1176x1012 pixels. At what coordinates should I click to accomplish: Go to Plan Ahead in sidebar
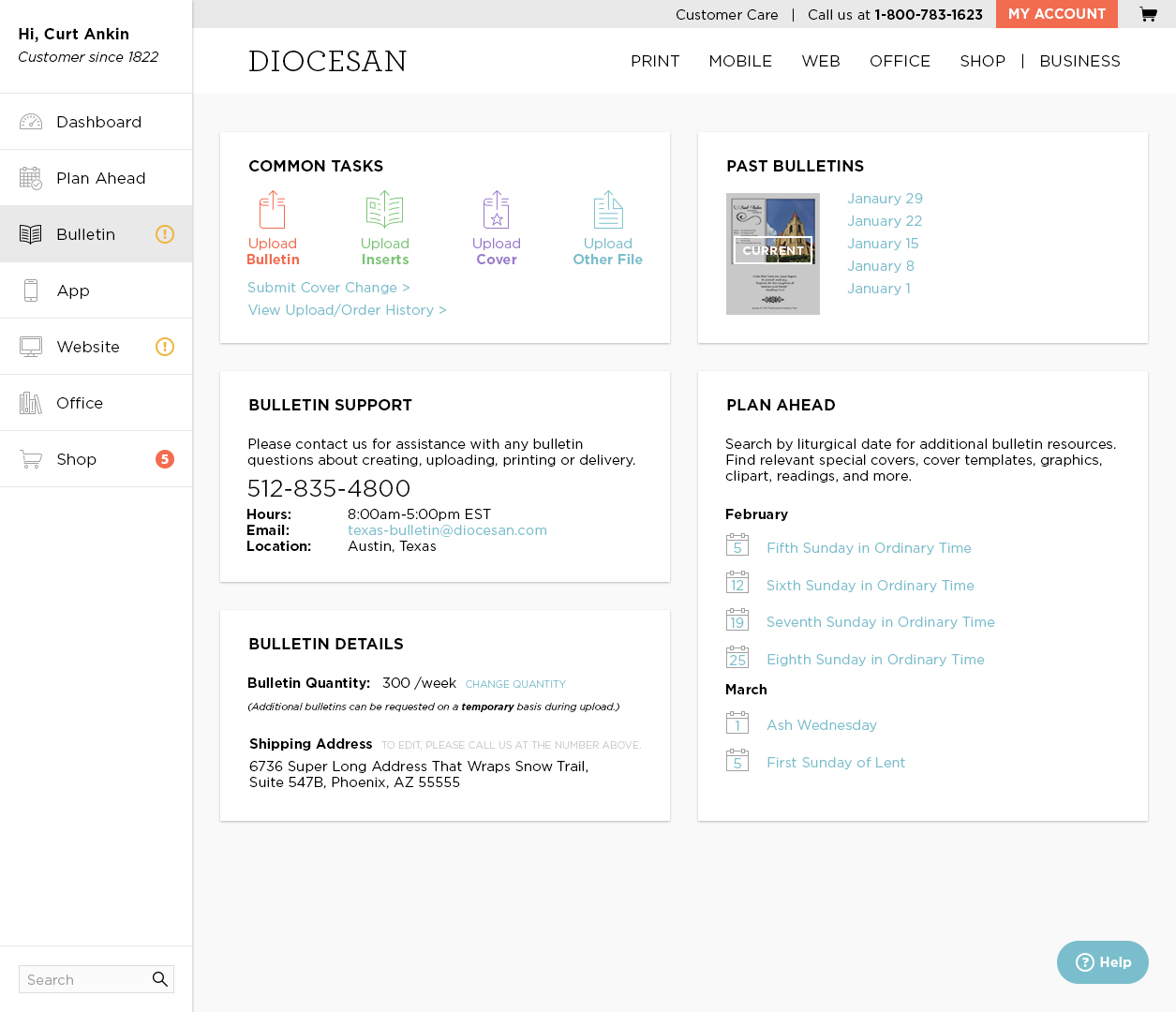pyautogui.click(x=100, y=178)
